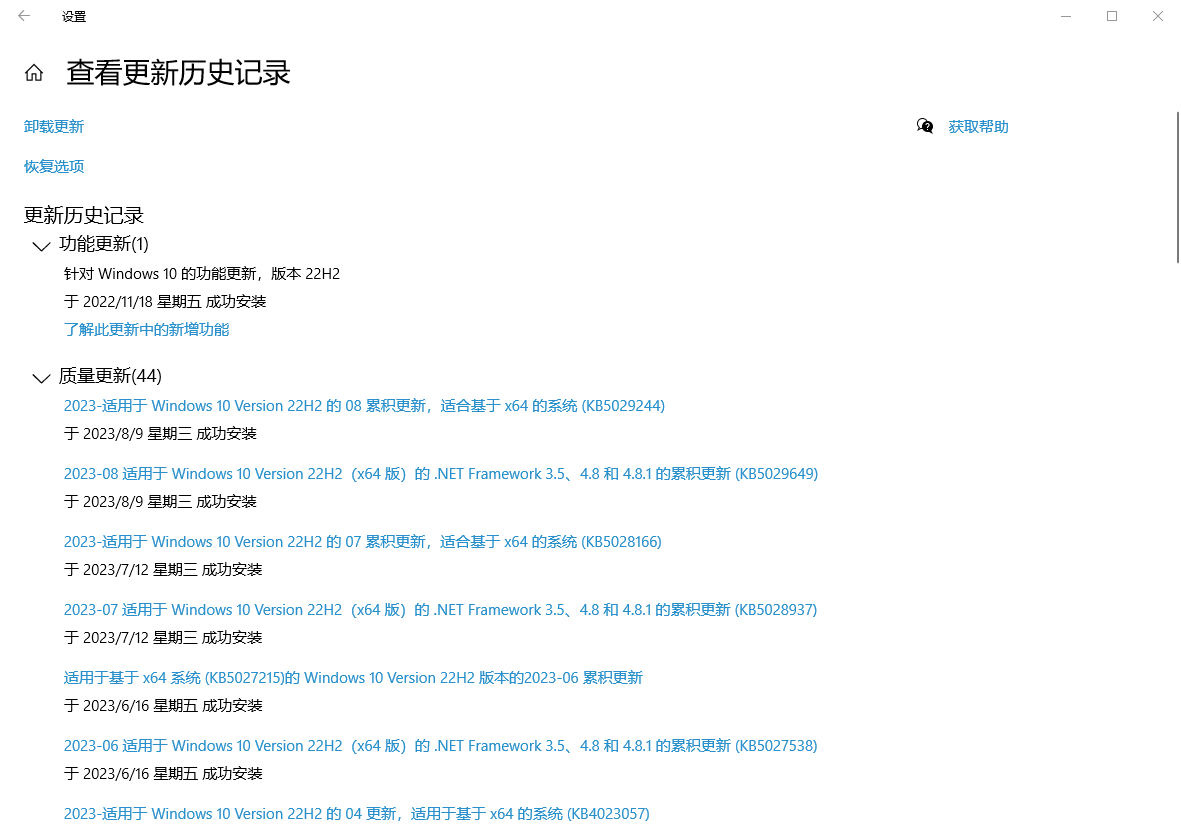The height and width of the screenshot is (828, 1181).
Task: Collapse the 功能更新(1) section chevron
Action: coord(41,246)
